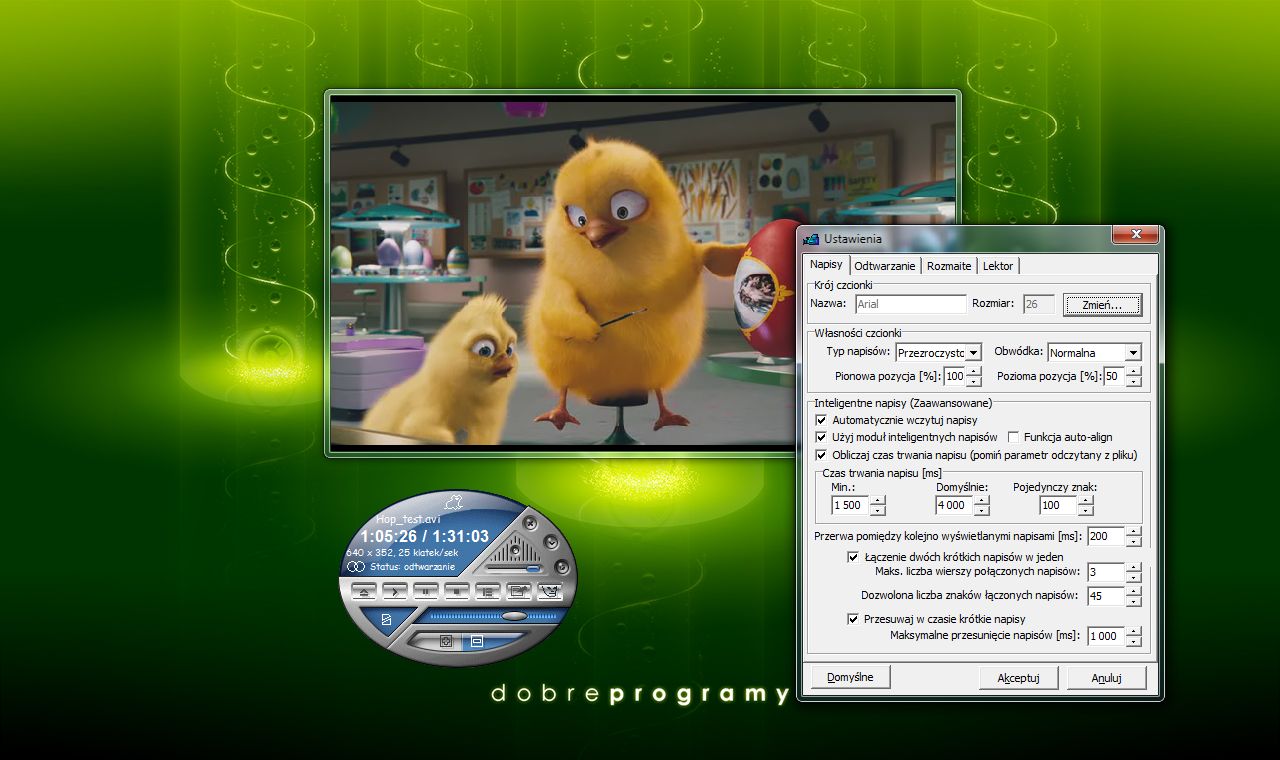The height and width of the screenshot is (760, 1280).
Task: Click the 'Zmień...' font button
Action: [x=1102, y=305]
